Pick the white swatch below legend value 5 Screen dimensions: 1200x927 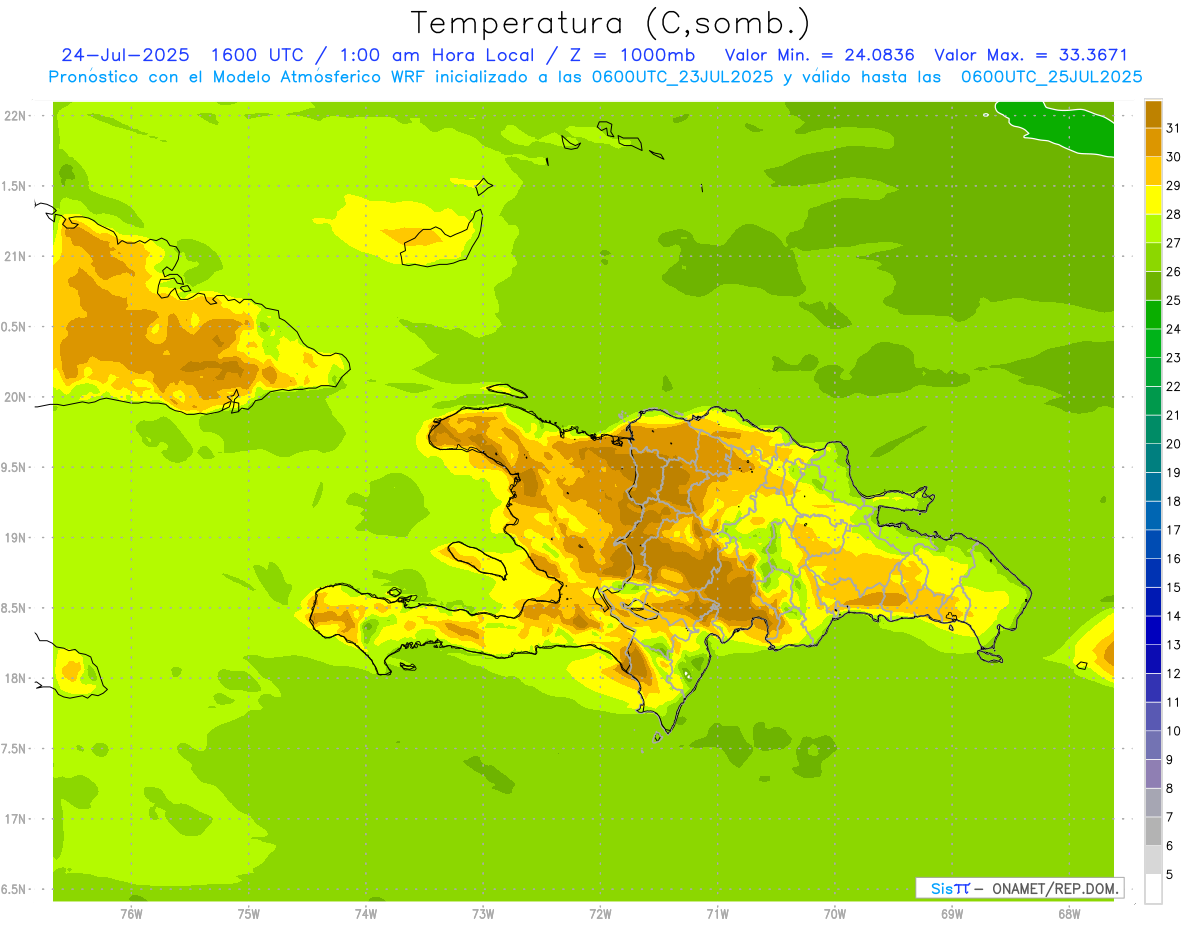(x=1153, y=889)
